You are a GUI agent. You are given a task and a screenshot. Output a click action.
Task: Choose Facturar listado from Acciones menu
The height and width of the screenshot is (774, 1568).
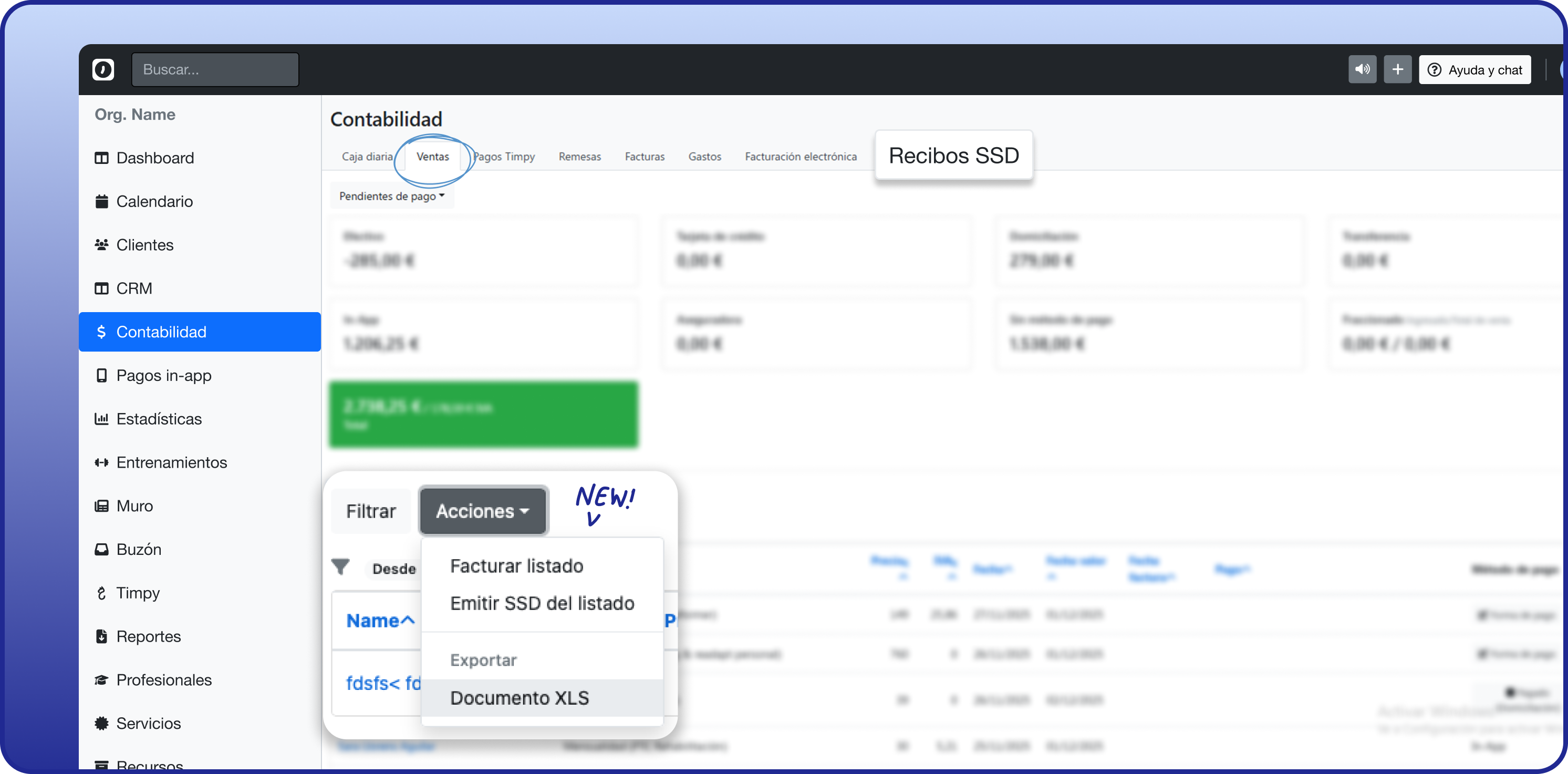pos(516,566)
